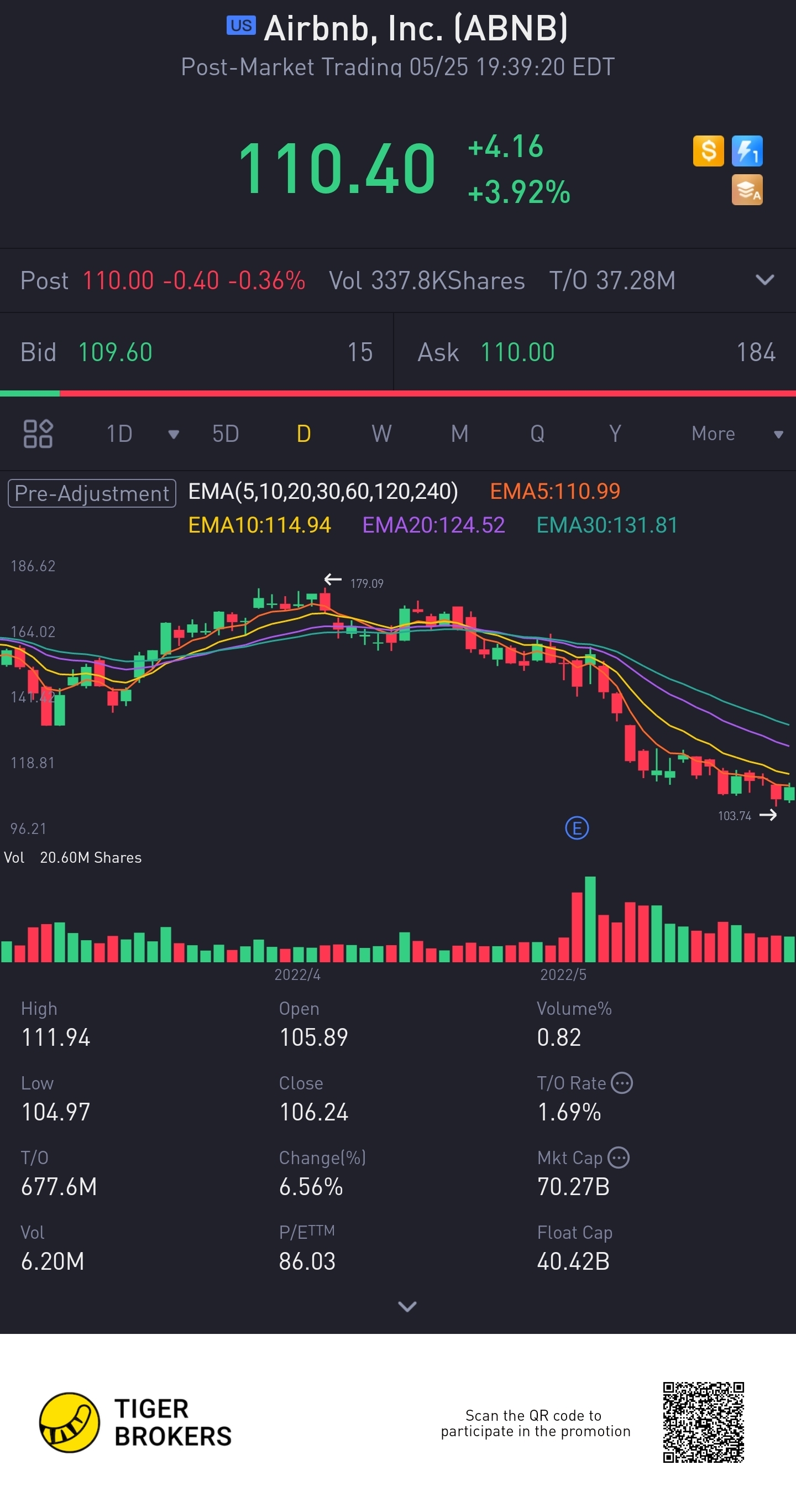Tap the orange stacked coins icon
The width and height of the screenshot is (796, 1512).
point(747,190)
